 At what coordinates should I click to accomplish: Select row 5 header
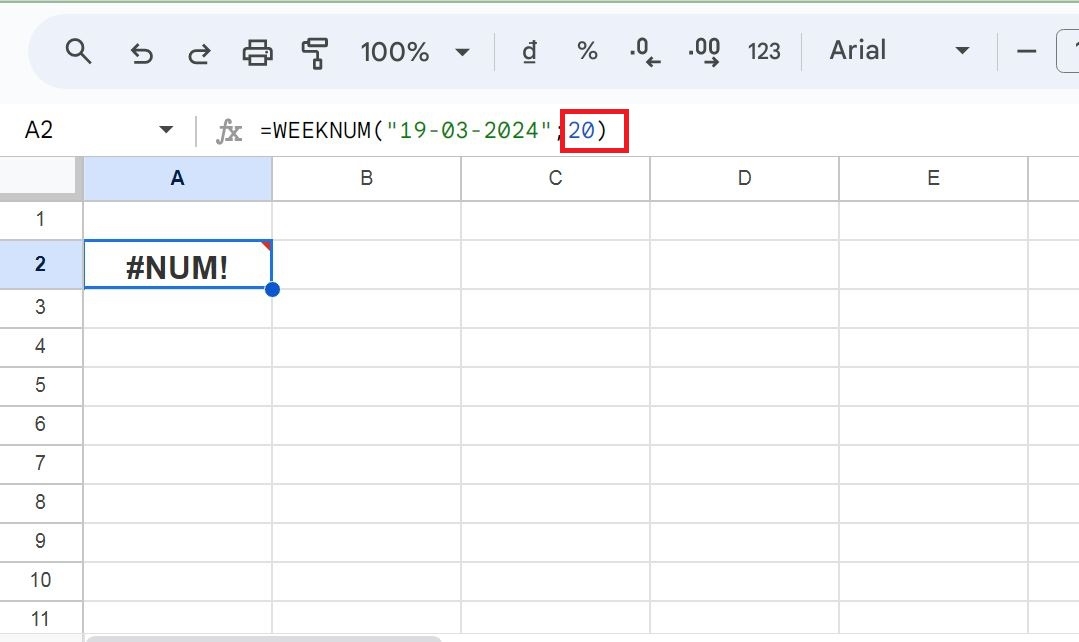tap(41, 385)
